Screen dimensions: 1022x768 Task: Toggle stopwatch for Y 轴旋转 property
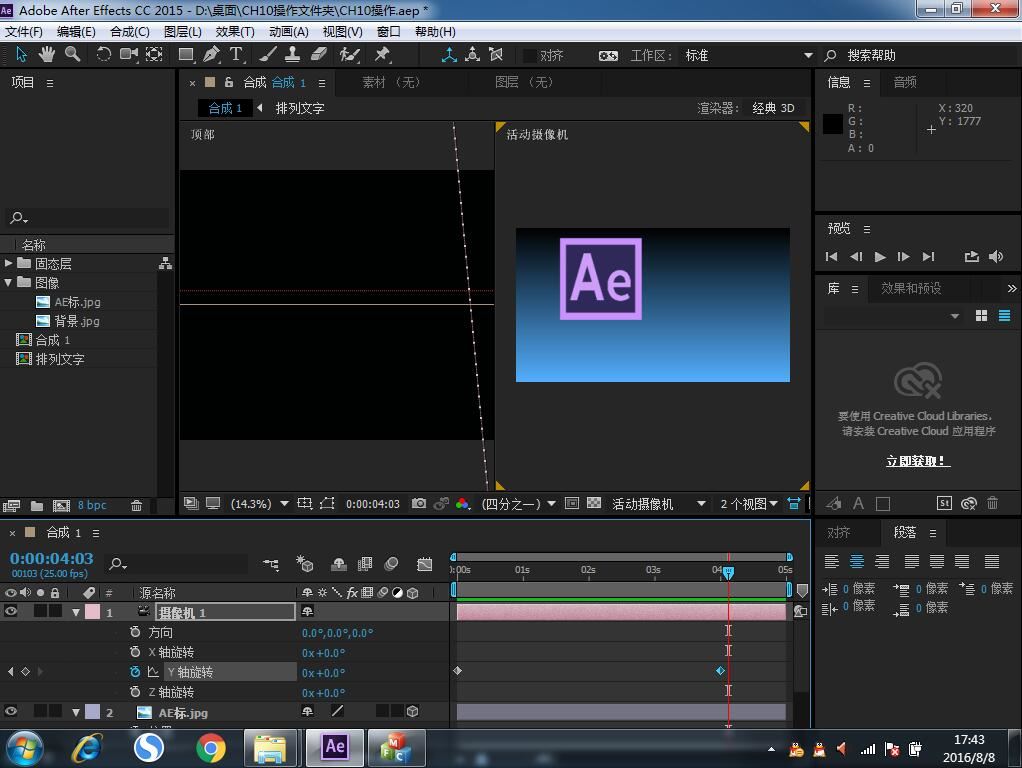135,672
